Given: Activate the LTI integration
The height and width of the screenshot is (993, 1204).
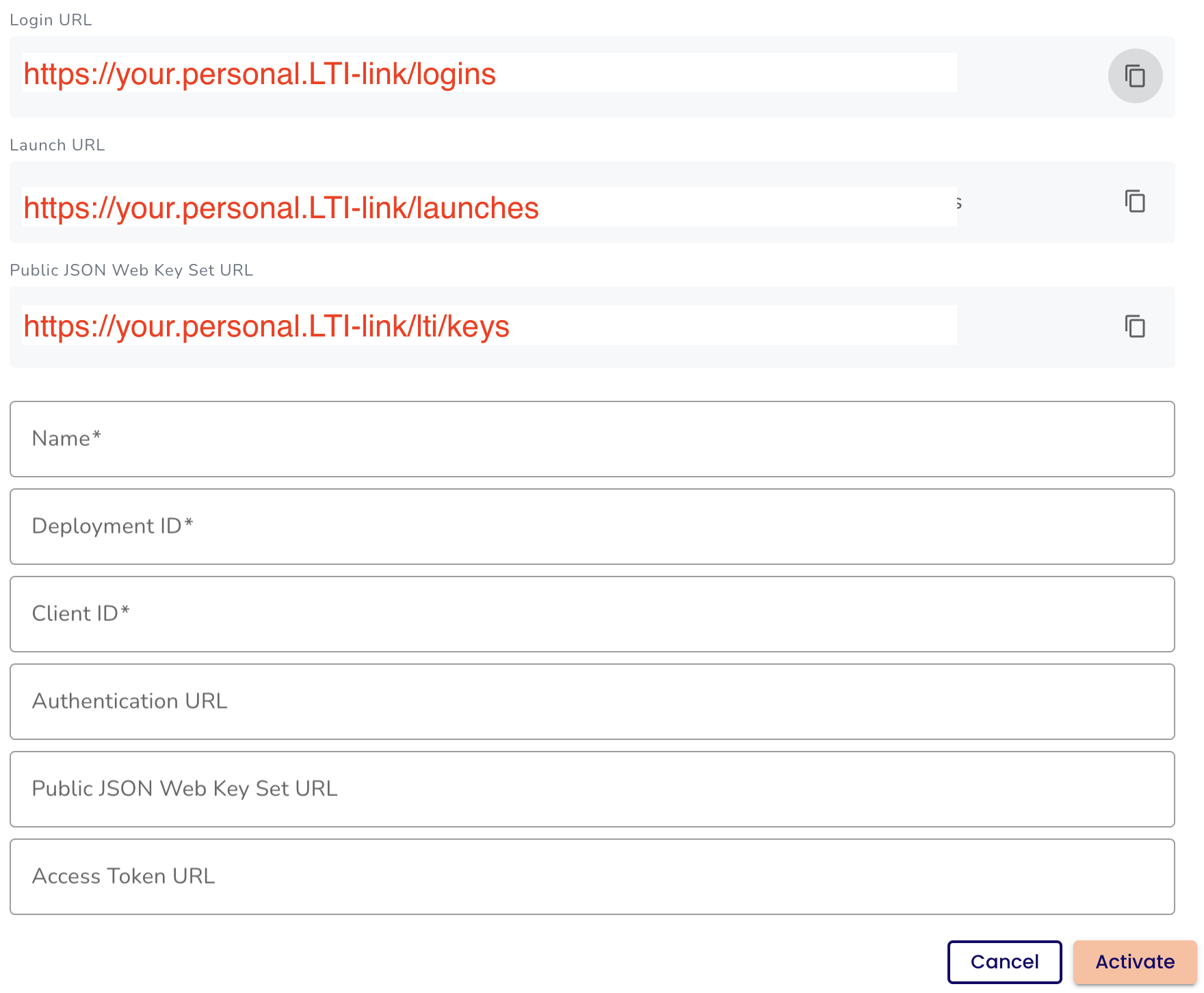Looking at the screenshot, I should tap(1135, 962).
